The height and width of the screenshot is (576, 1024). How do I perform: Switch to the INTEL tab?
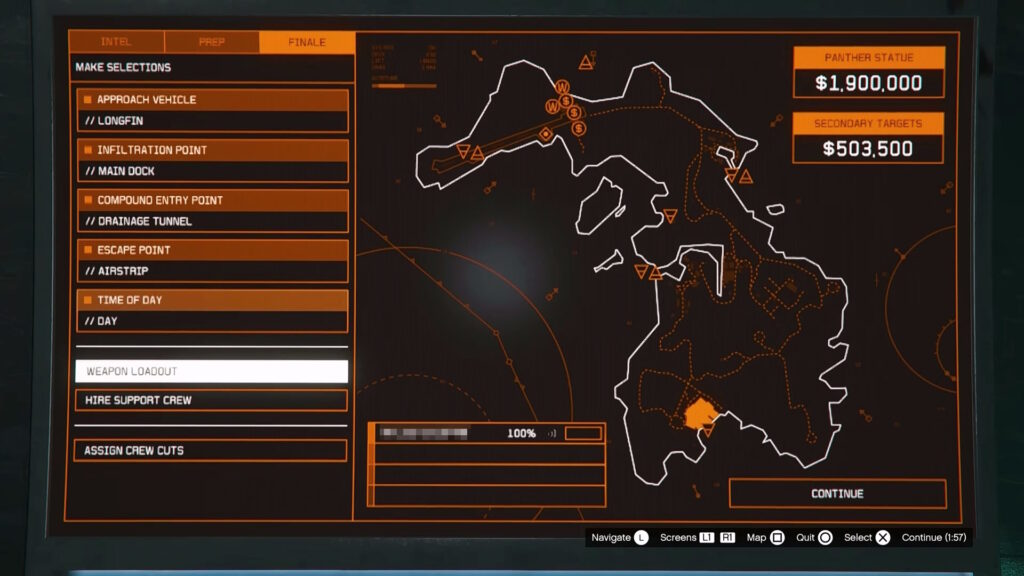click(116, 42)
